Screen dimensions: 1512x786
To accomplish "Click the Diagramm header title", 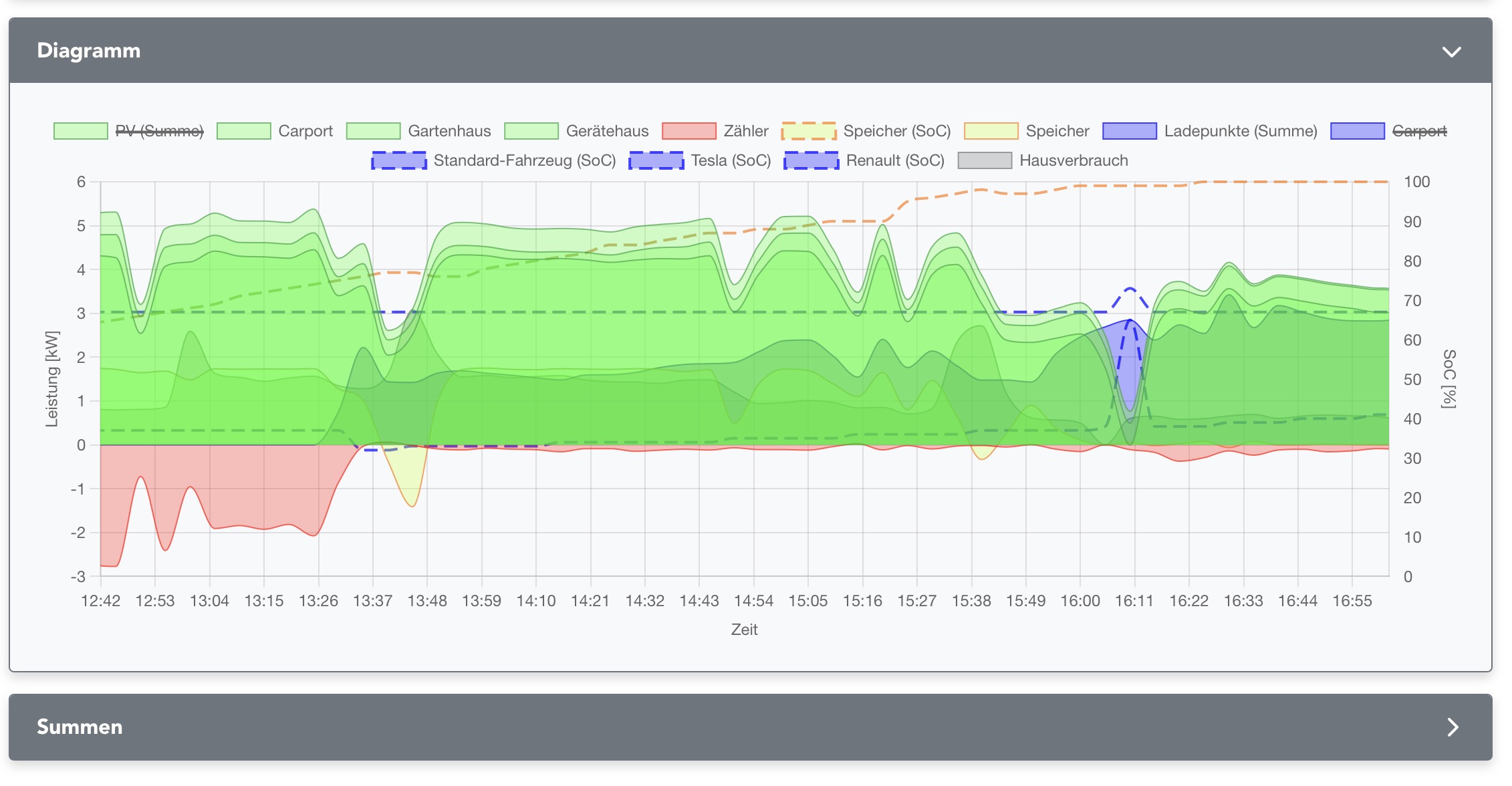I will click(88, 51).
